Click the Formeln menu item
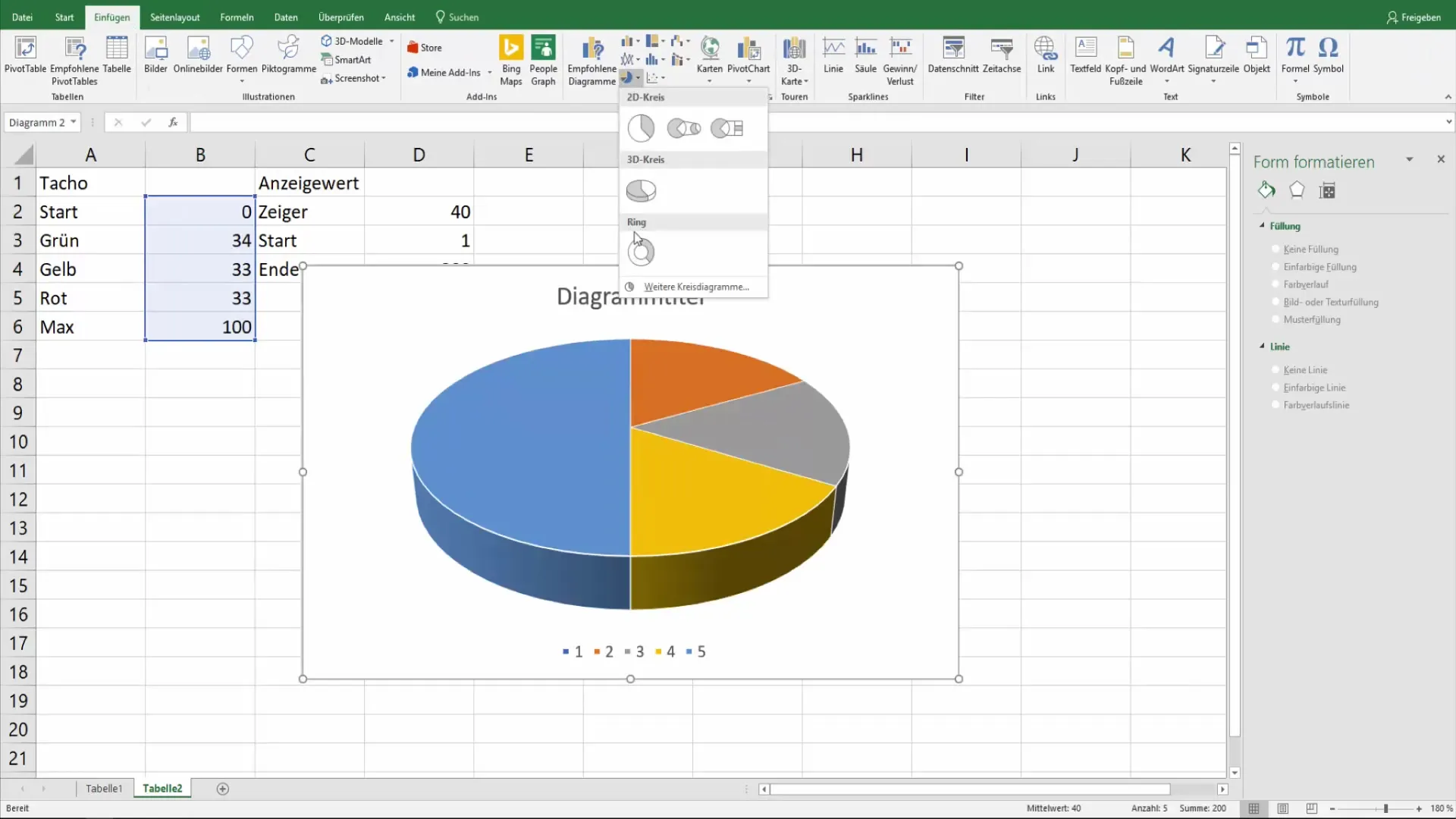Screen dimensions: 1456x819 click(235, 17)
